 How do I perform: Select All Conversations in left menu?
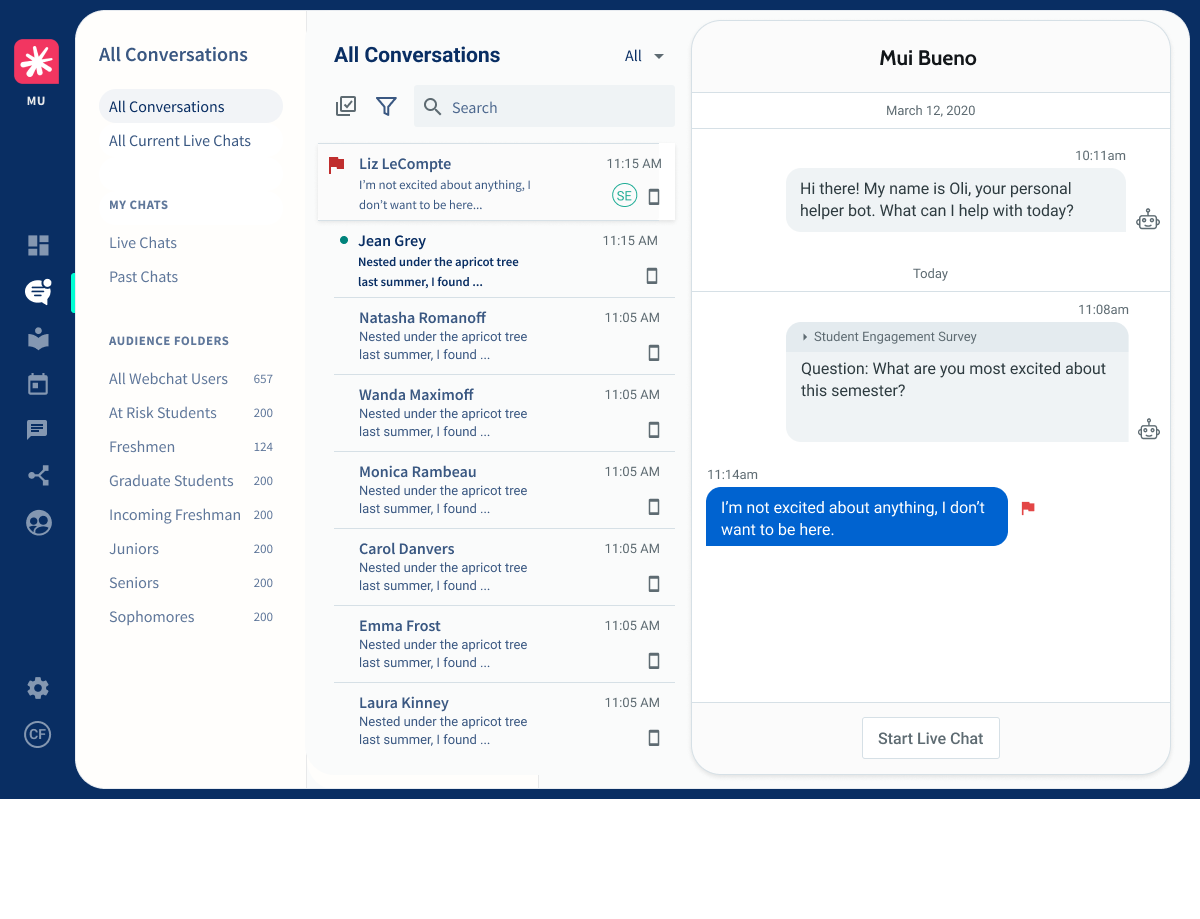coord(190,107)
